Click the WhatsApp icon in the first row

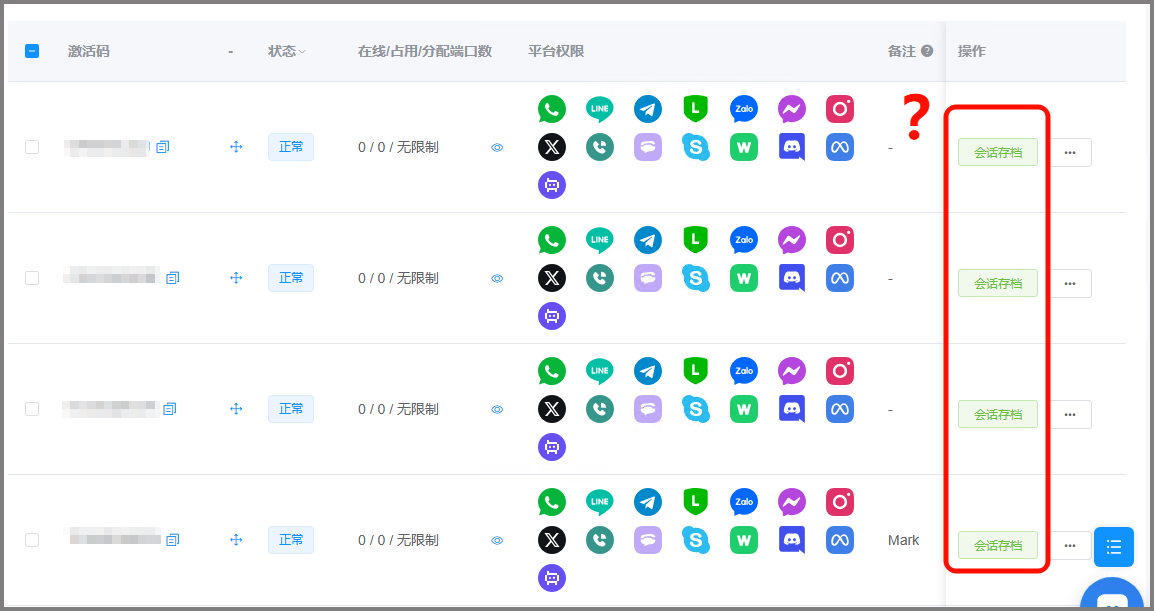pos(551,109)
